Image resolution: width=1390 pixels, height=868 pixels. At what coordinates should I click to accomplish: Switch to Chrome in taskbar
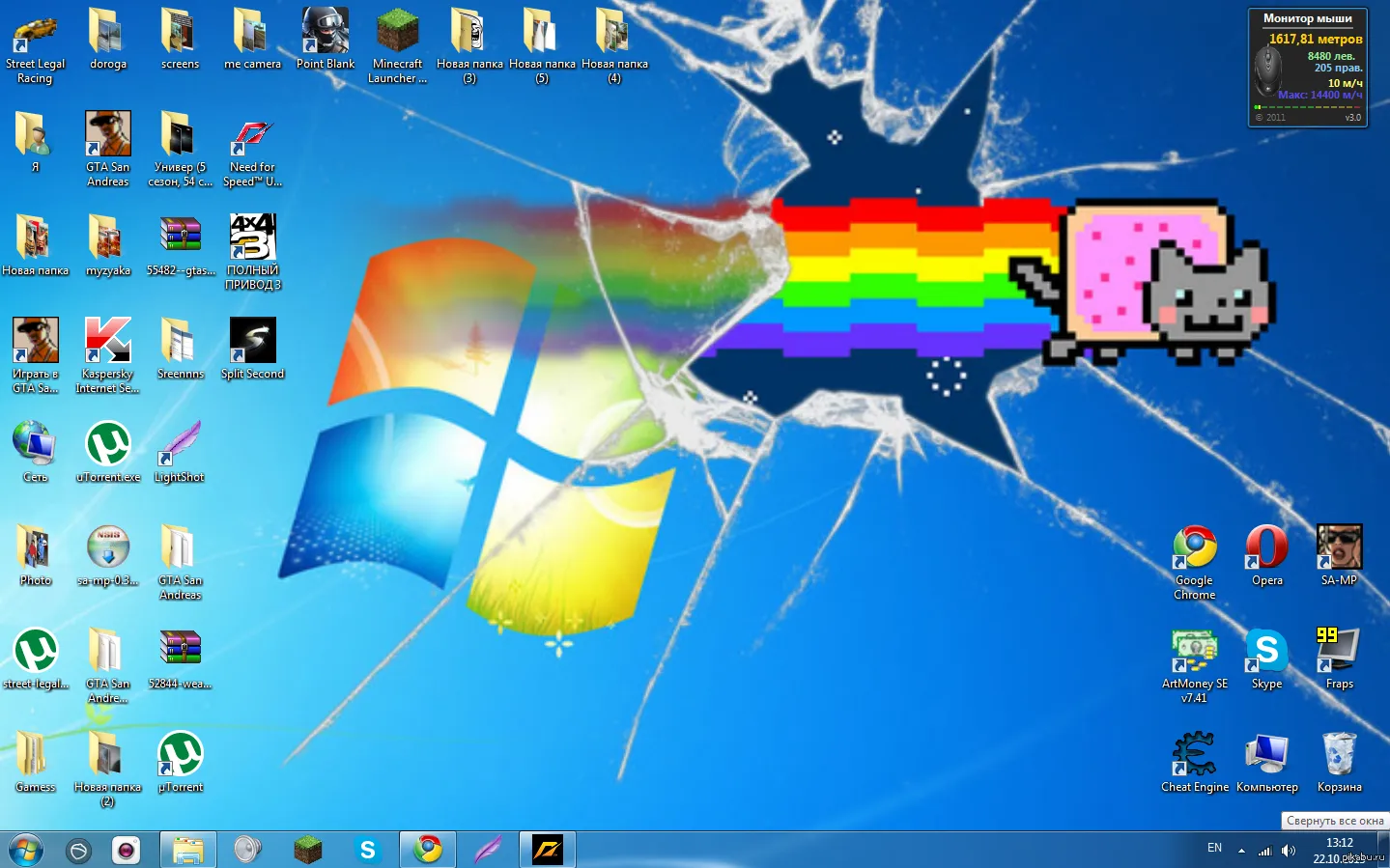point(428,850)
